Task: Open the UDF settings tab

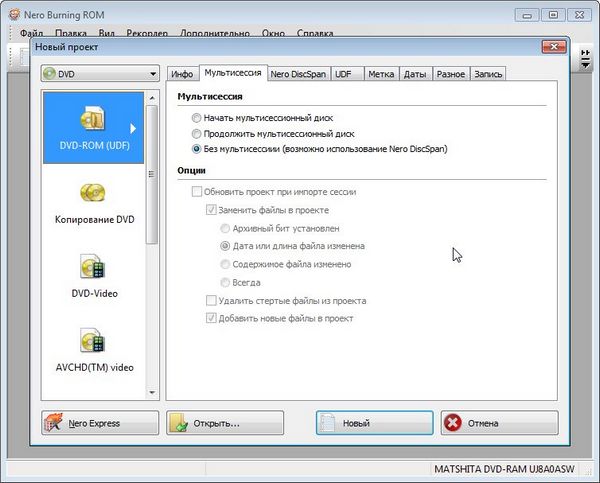Action: (x=345, y=74)
